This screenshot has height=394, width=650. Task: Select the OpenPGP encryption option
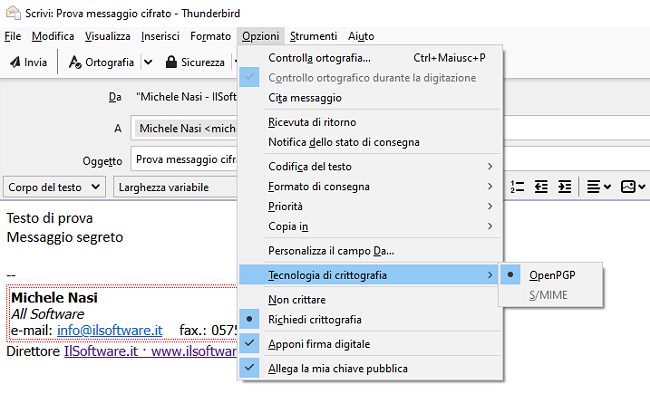(x=551, y=275)
